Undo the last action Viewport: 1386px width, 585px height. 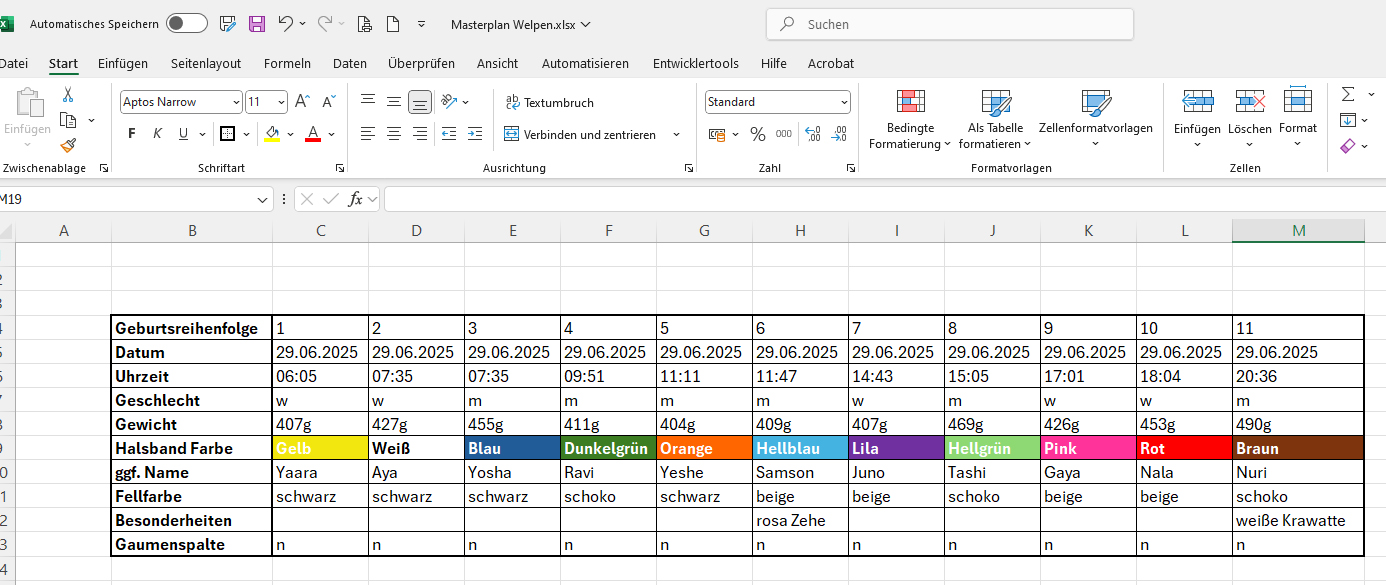pyautogui.click(x=286, y=24)
